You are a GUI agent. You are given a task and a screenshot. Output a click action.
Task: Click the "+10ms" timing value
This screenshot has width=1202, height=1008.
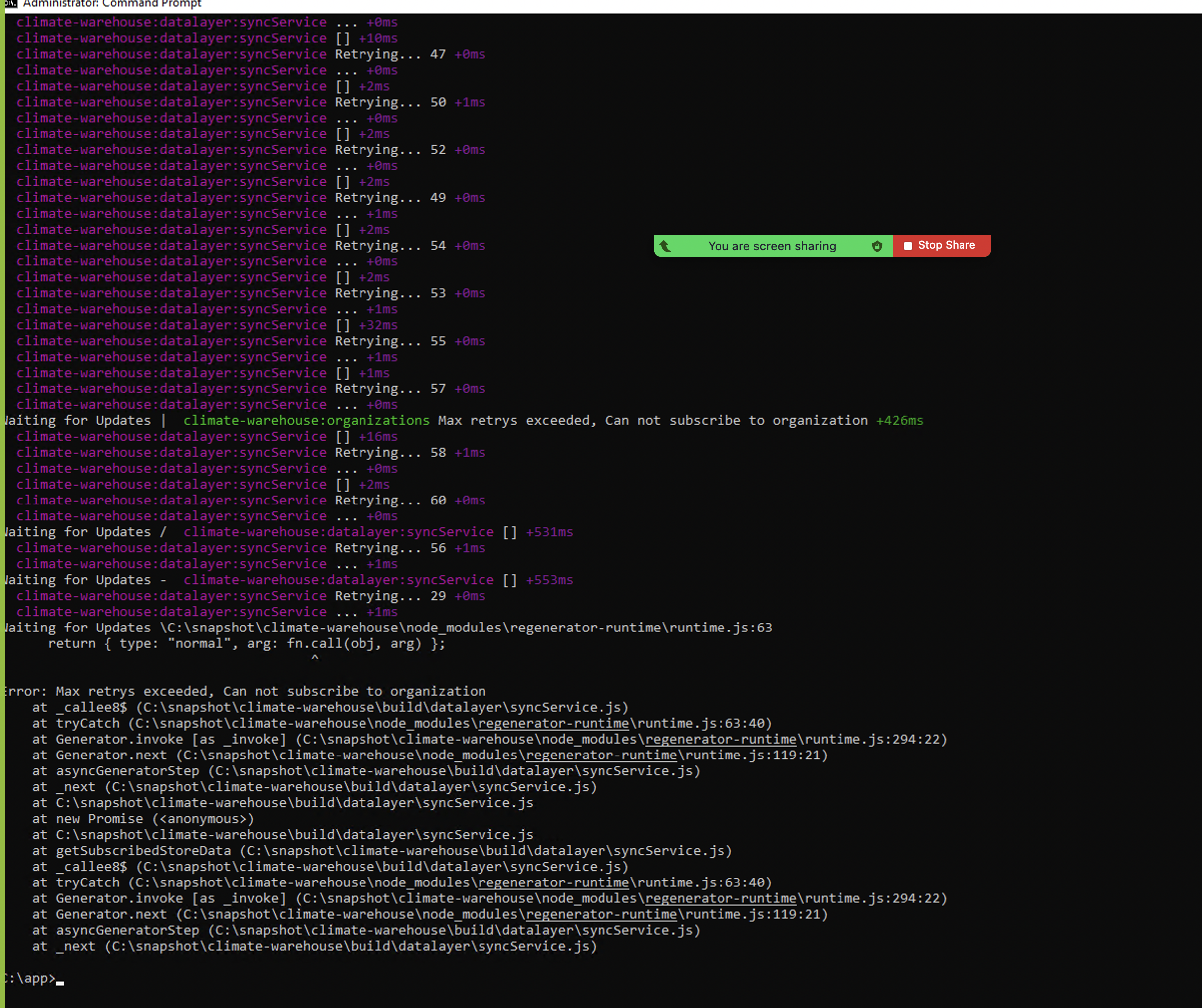378,38
